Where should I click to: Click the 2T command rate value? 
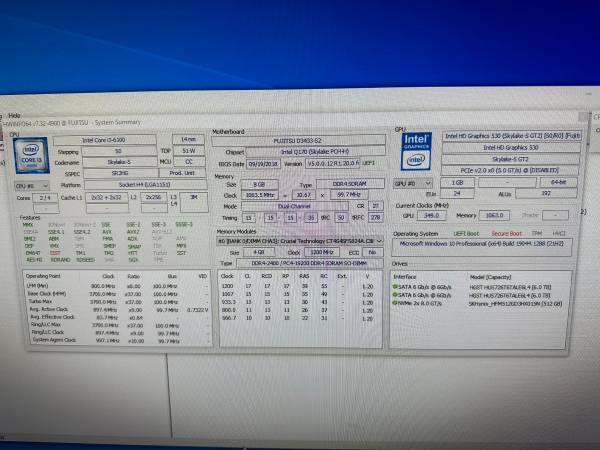(x=375, y=206)
